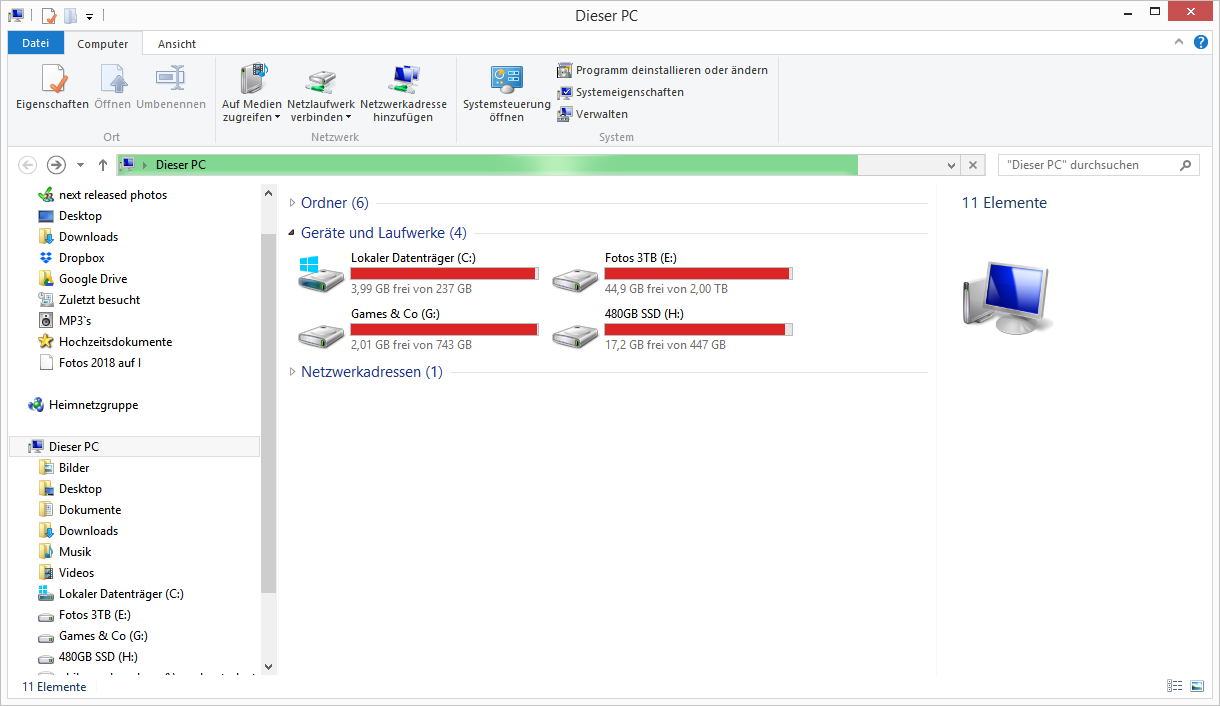Click the Forward navigation arrow
Image resolution: width=1220 pixels, height=706 pixels.
[57, 165]
